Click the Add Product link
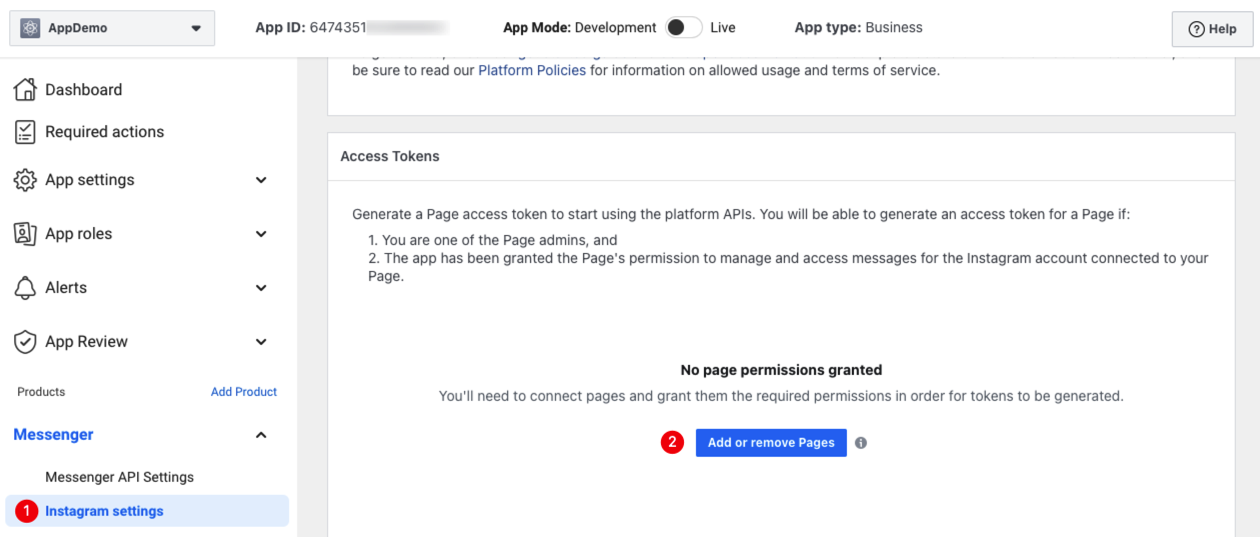The height and width of the screenshot is (537, 1260). pyautogui.click(x=244, y=392)
